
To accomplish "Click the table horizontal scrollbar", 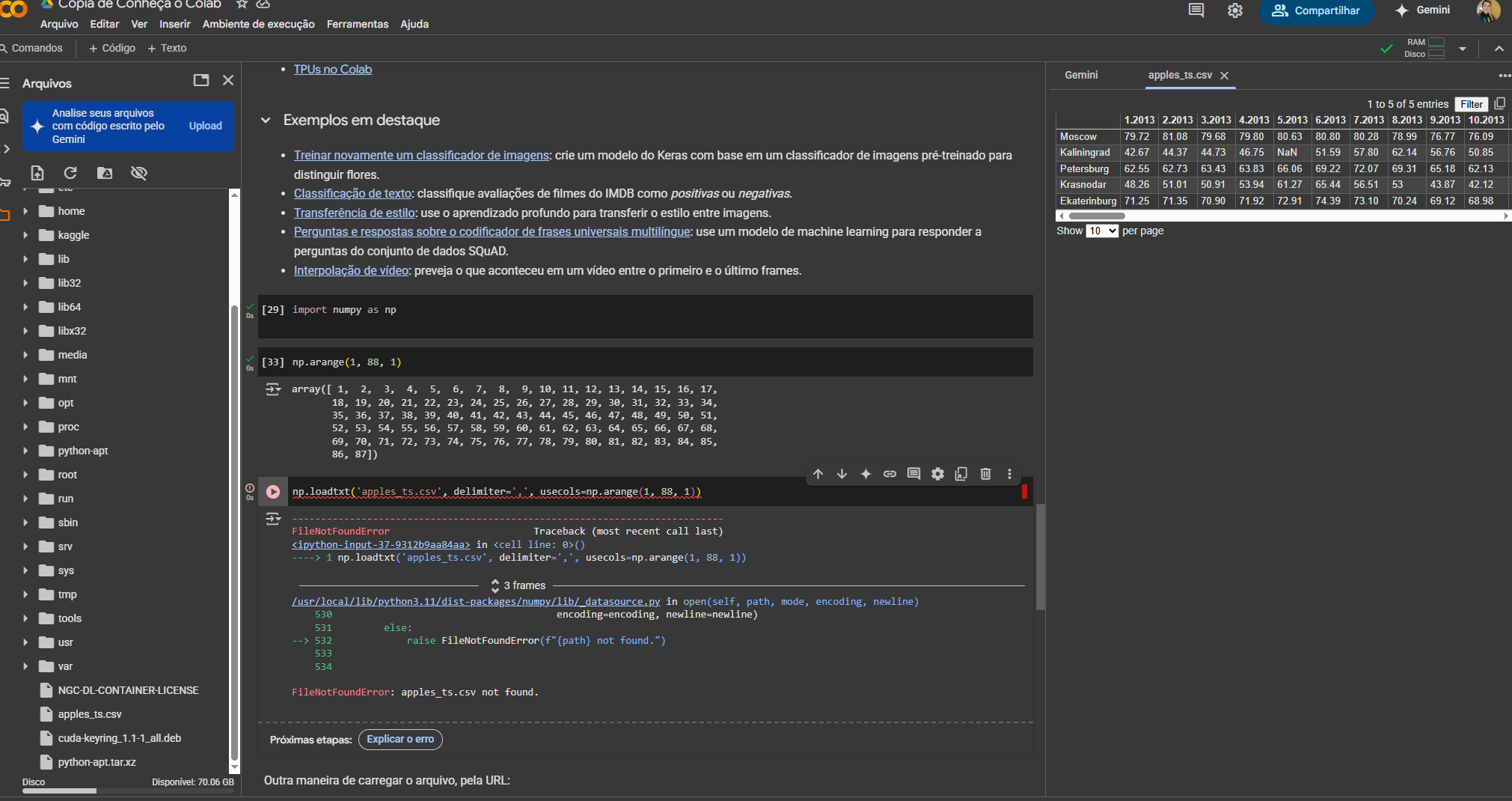I will [1096, 216].
